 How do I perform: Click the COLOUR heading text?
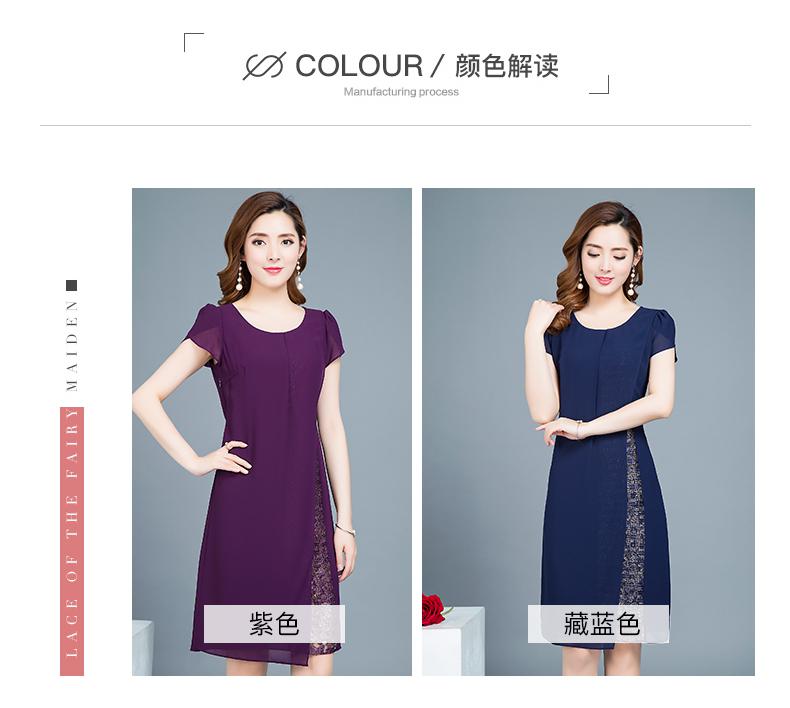tap(359, 66)
